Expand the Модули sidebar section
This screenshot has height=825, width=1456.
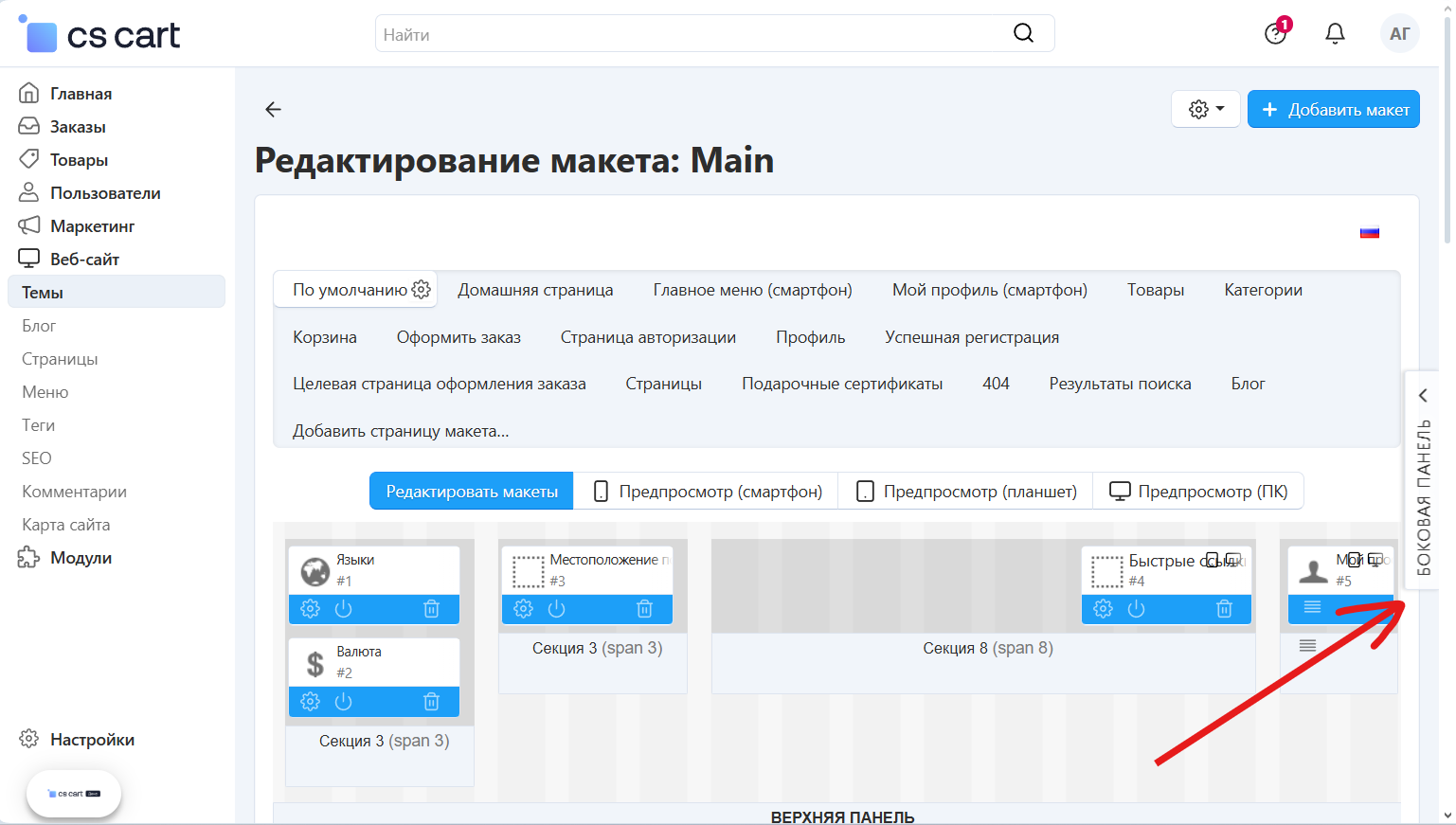pos(81,558)
